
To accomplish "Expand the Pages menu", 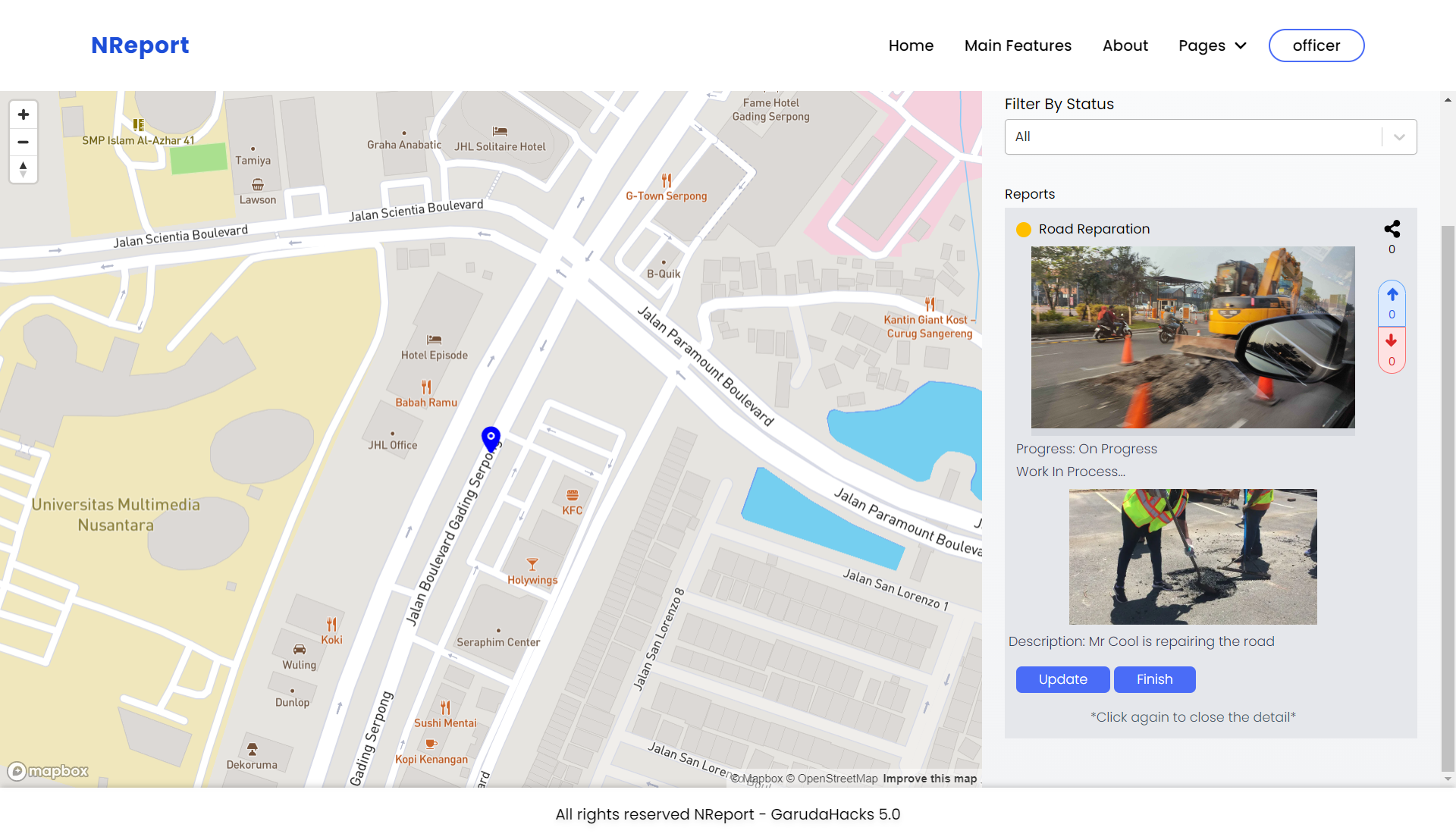I will pos(1212,45).
